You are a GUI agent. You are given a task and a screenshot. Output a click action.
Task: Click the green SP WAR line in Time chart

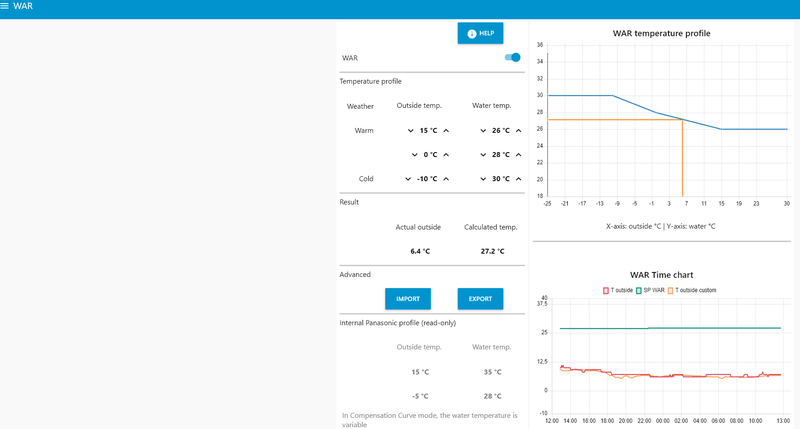pyautogui.click(x=670, y=328)
